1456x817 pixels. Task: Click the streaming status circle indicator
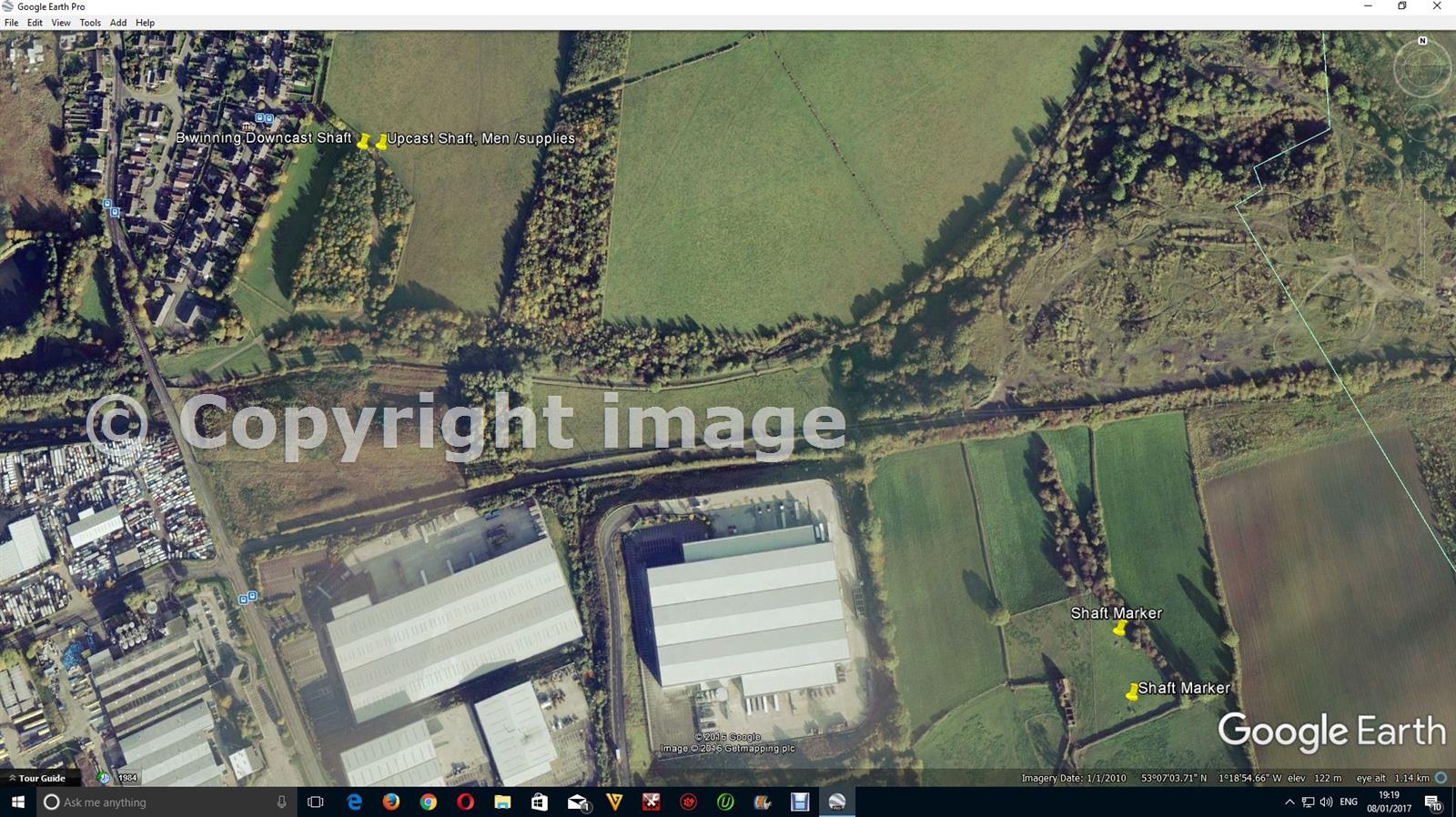tap(1441, 778)
